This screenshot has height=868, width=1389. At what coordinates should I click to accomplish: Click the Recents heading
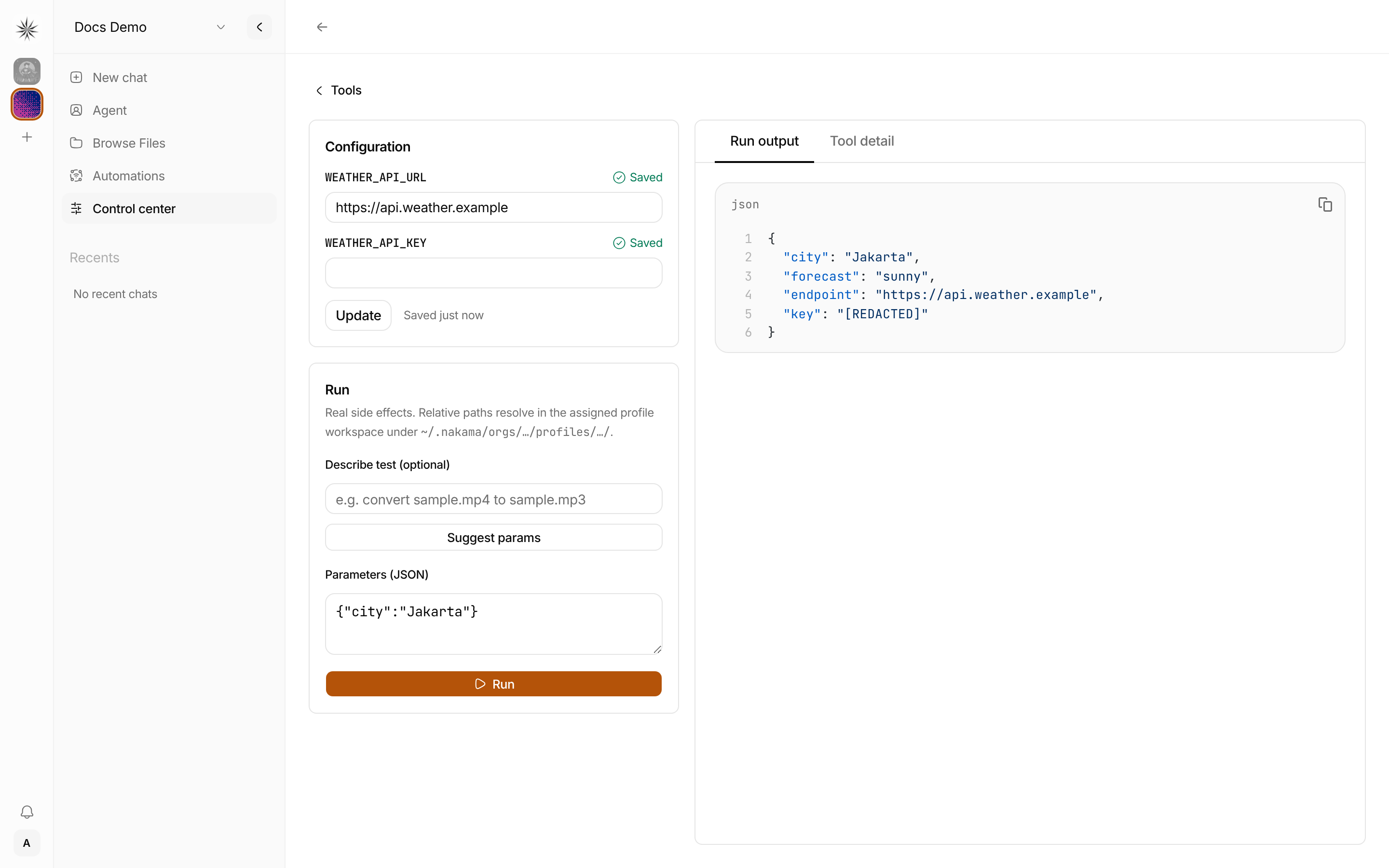point(94,258)
